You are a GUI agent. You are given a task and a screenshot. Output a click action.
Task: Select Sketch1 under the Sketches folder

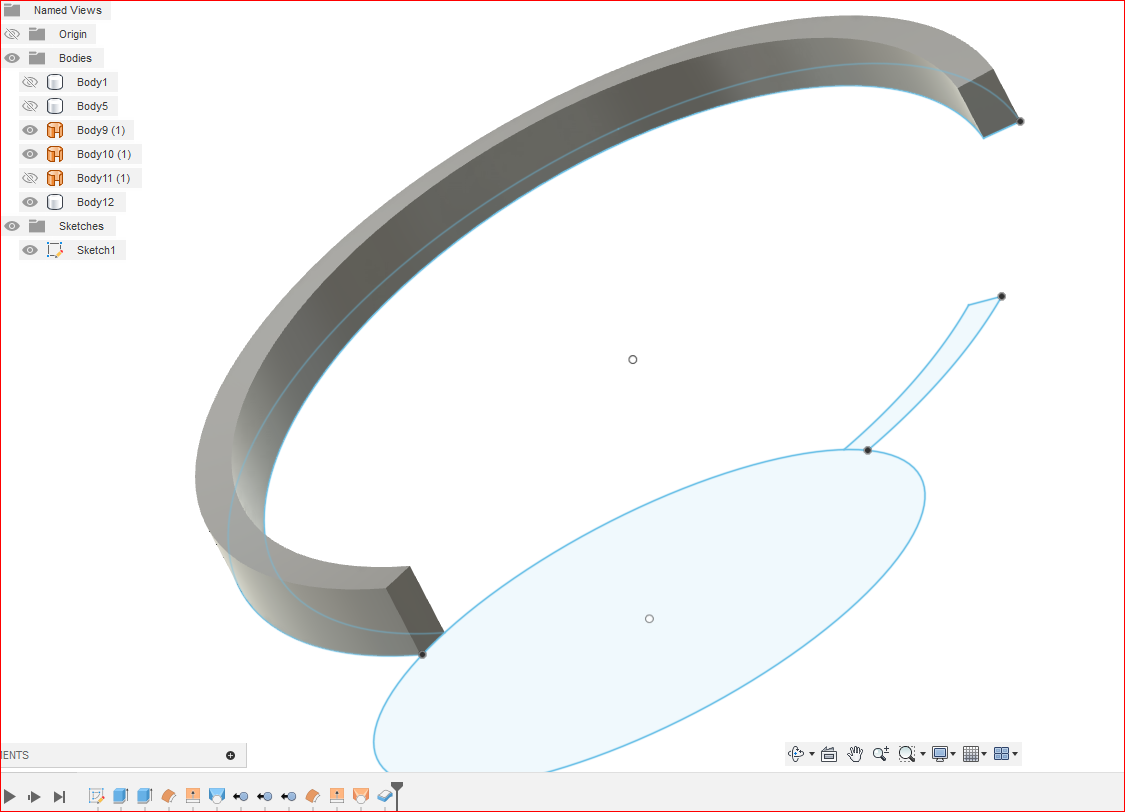[x=97, y=249]
